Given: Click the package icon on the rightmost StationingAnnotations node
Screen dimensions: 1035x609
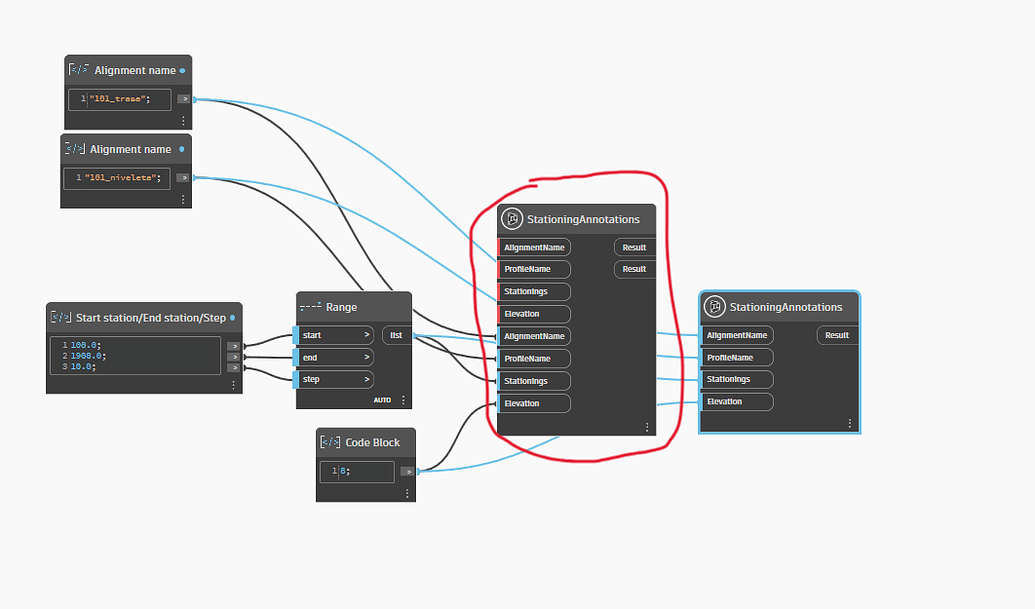Looking at the screenshot, I should point(714,307).
